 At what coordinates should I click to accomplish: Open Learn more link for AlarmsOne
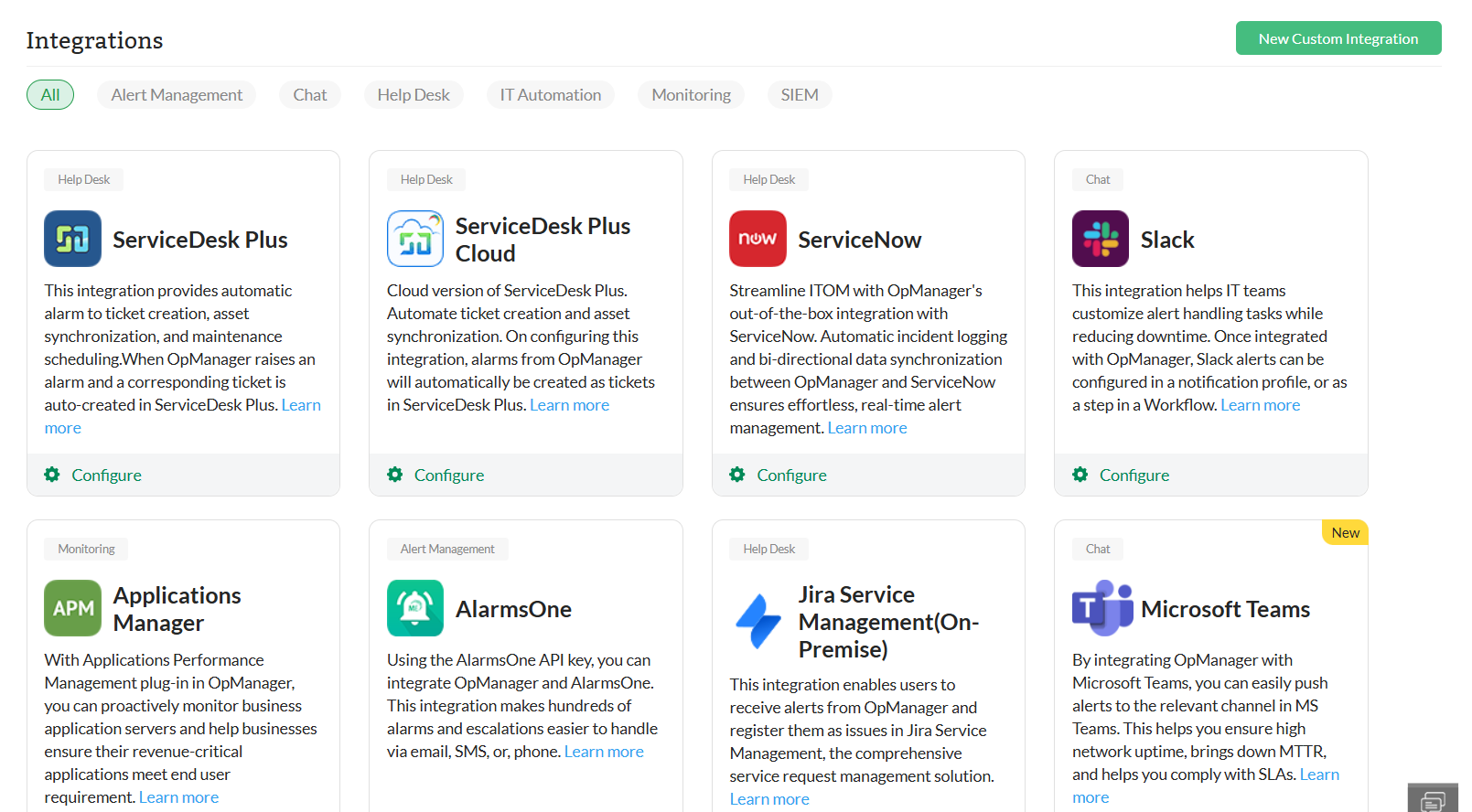(604, 752)
